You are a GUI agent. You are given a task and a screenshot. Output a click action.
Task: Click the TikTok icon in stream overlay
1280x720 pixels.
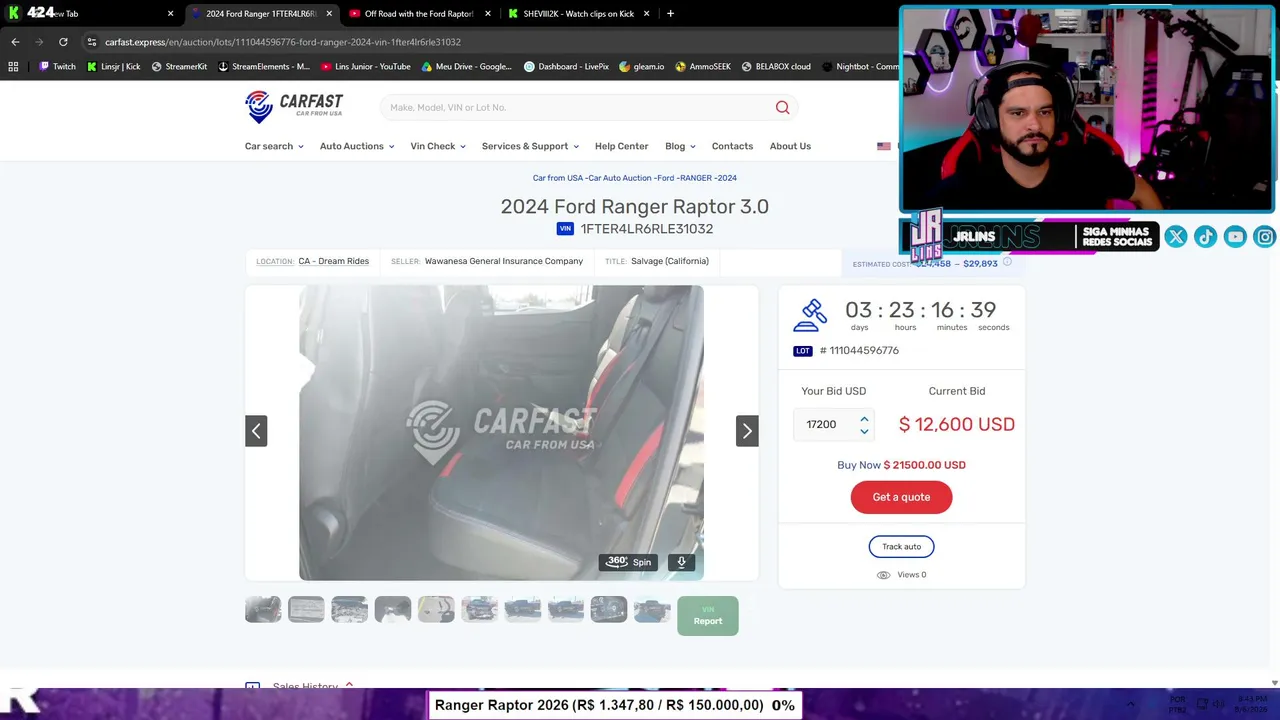1206,237
